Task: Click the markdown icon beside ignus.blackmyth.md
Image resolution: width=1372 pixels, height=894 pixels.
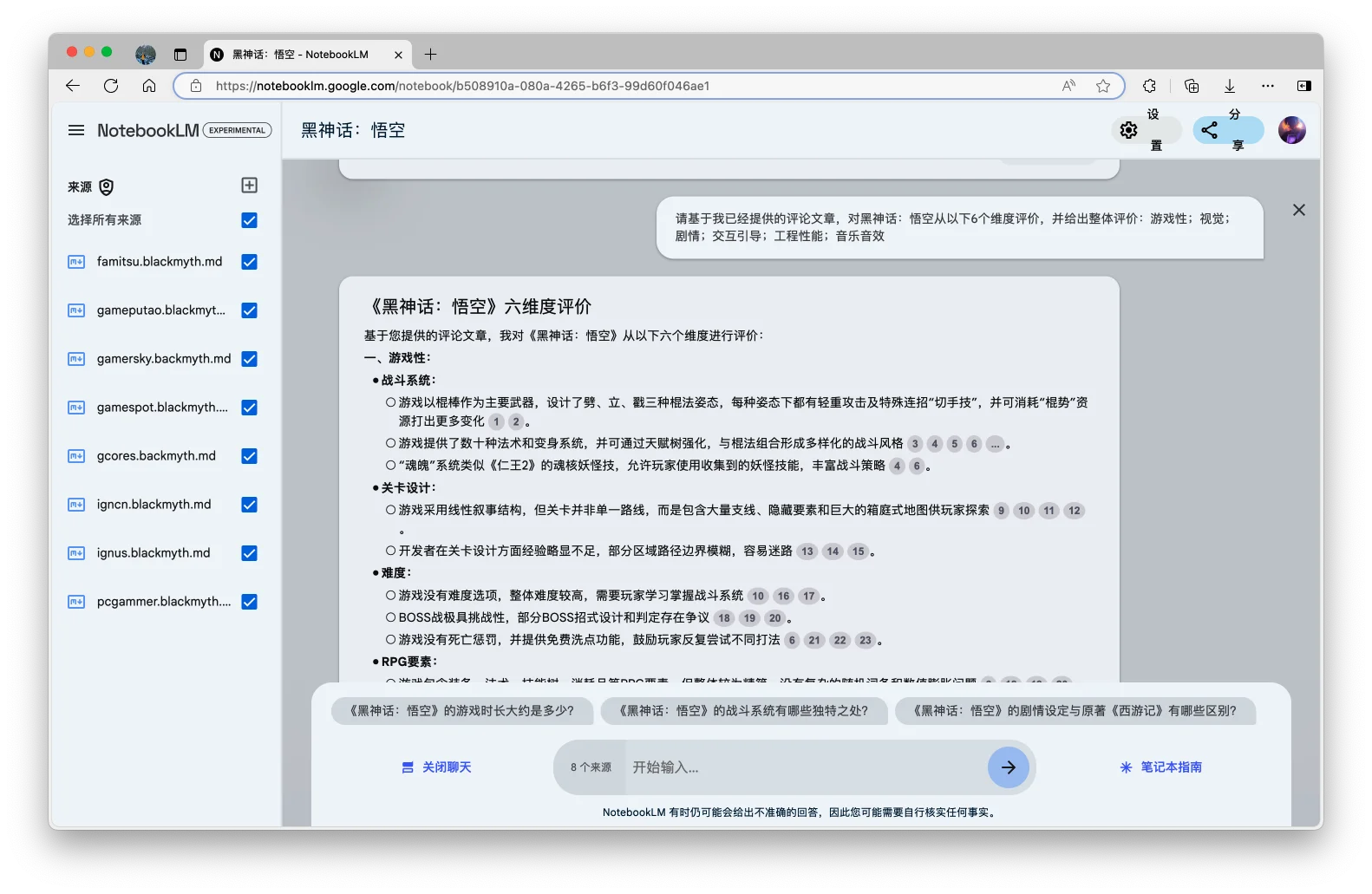Action: tap(76, 553)
